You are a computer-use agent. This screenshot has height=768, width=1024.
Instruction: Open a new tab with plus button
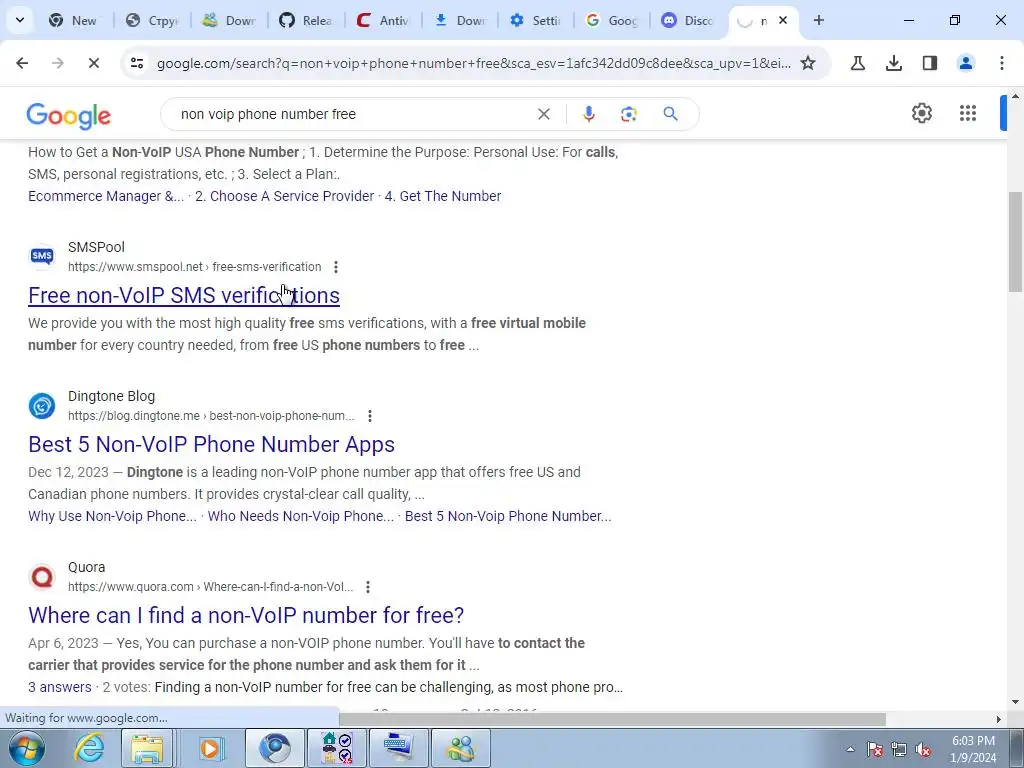pos(818,20)
